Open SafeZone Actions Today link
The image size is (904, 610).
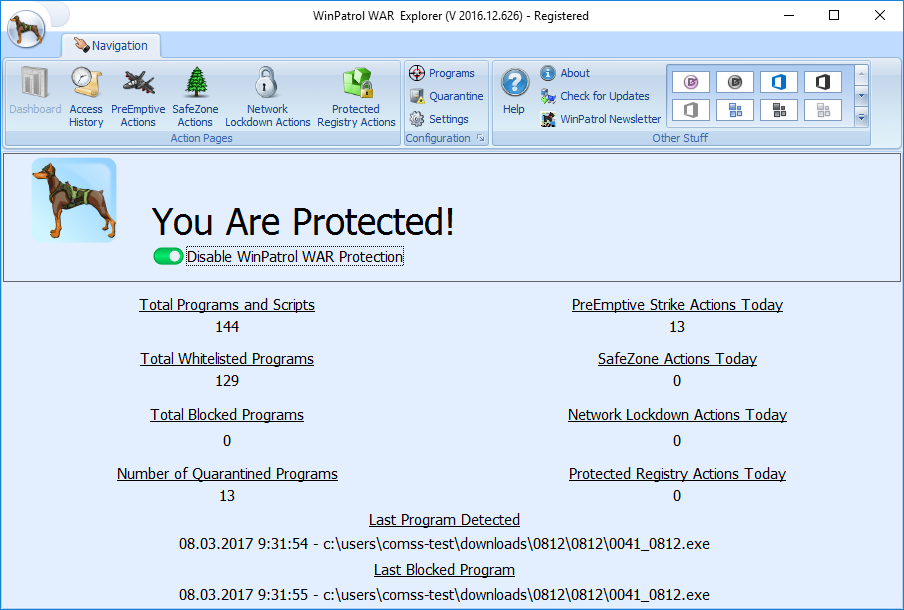pyautogui.click(x=677, y=359)
